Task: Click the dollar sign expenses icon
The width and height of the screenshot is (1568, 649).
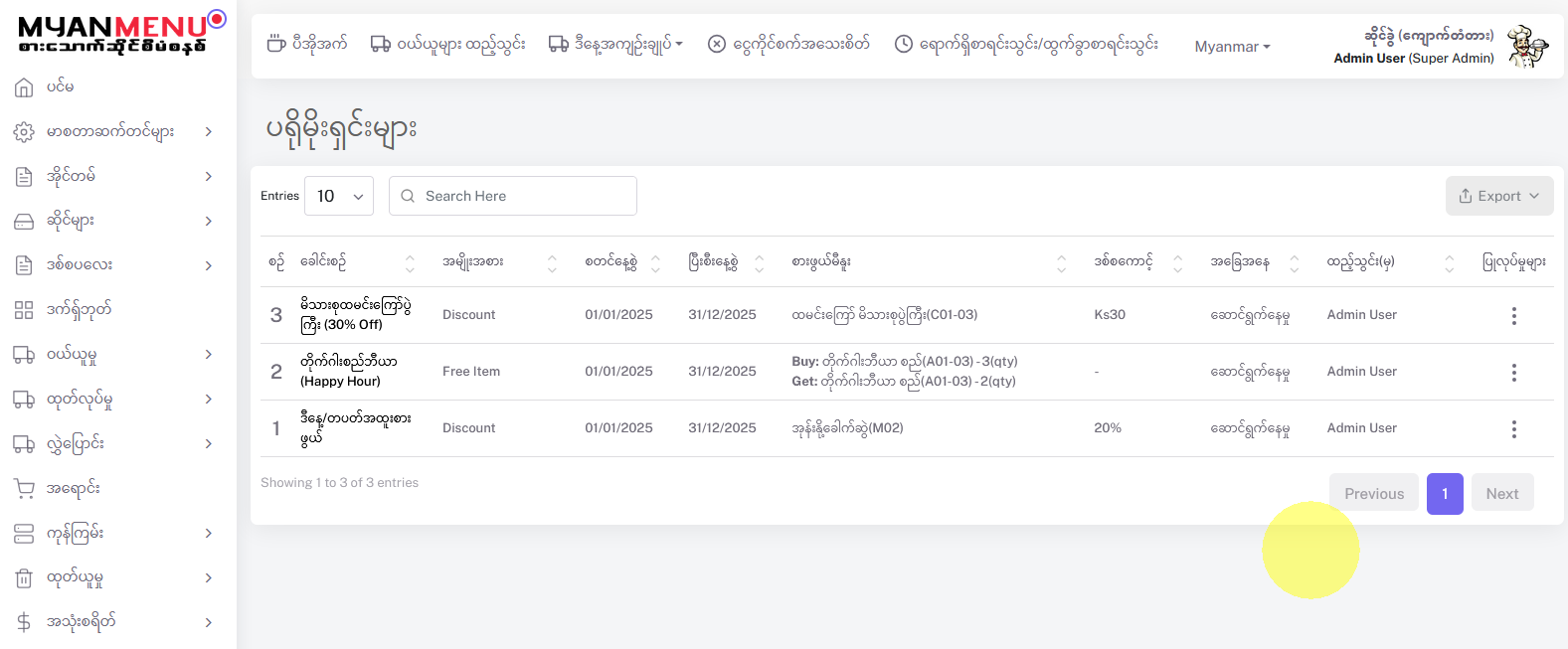Action: click(24, 622)
